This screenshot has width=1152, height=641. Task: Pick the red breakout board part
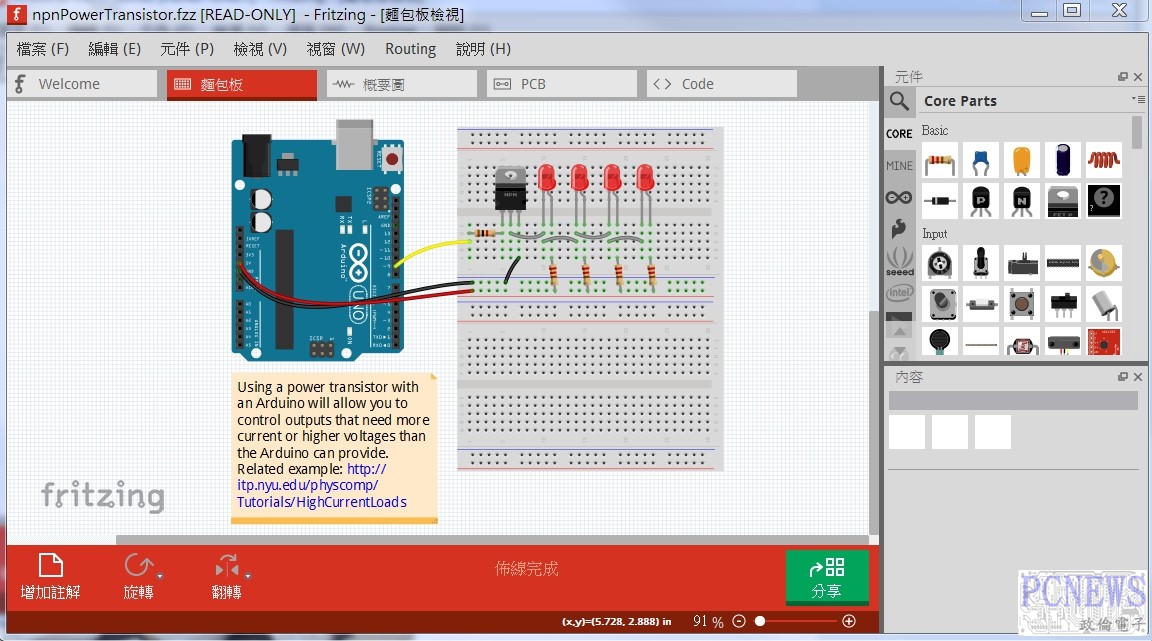(x=1104, y=342)
